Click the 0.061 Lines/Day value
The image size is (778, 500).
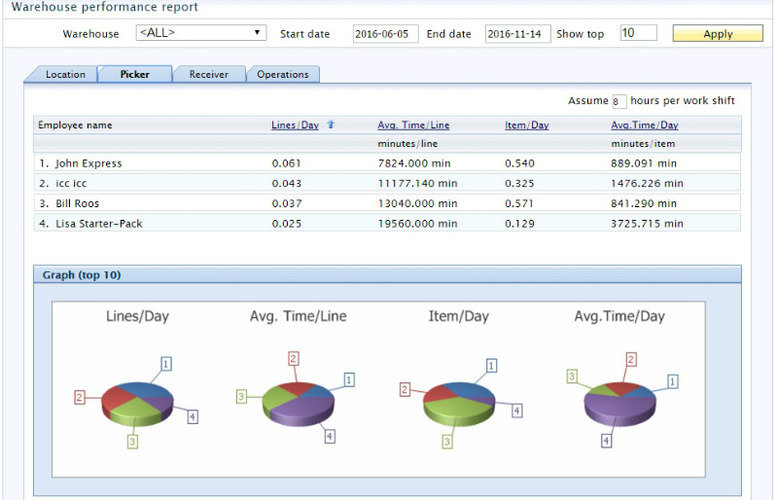coord(286,163)
